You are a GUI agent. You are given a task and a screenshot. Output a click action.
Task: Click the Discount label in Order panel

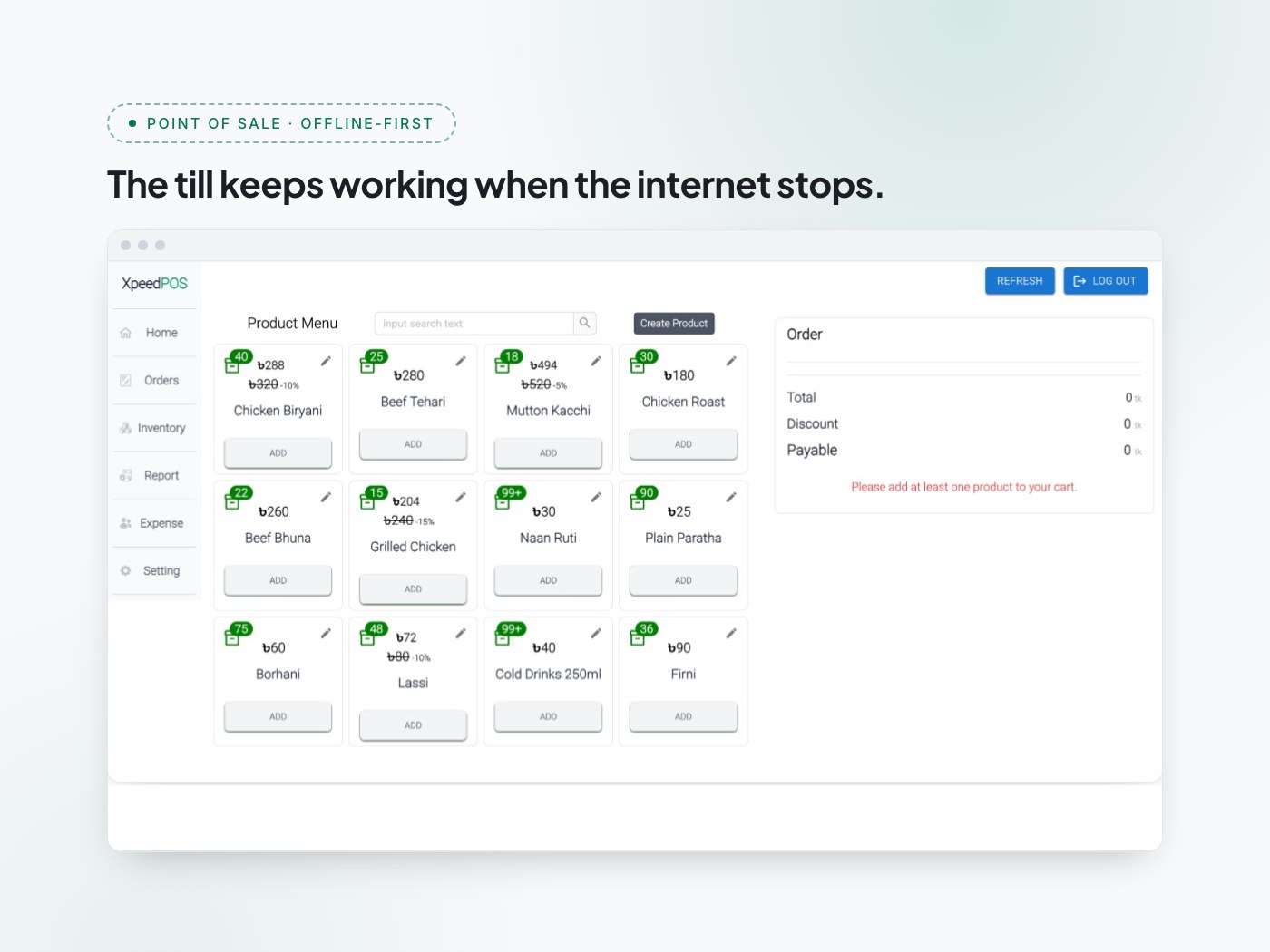coord(812,424)
